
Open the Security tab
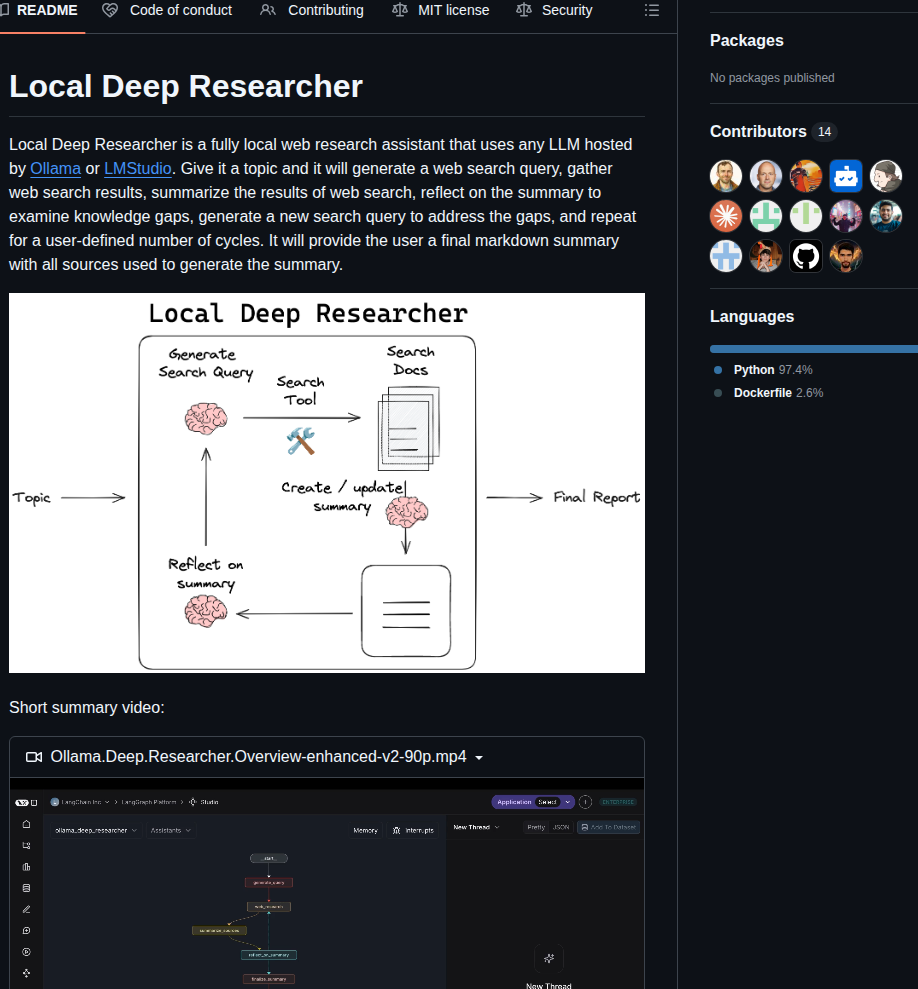(x=555, y=11)
